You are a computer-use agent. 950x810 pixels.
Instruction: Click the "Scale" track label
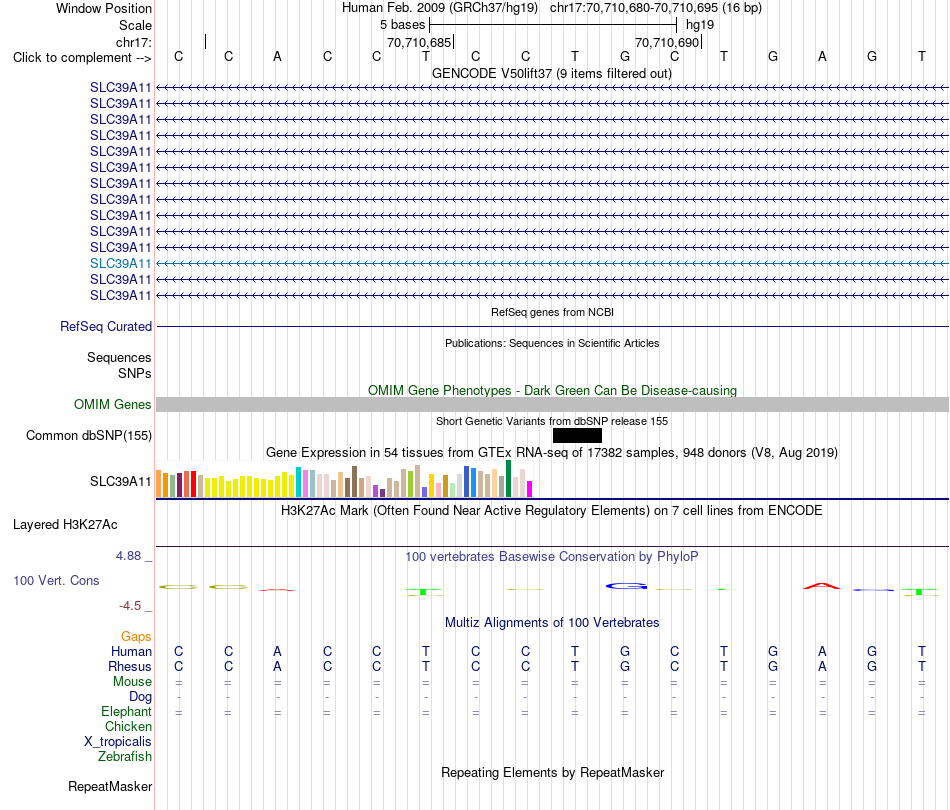click(x=135, y=25)
